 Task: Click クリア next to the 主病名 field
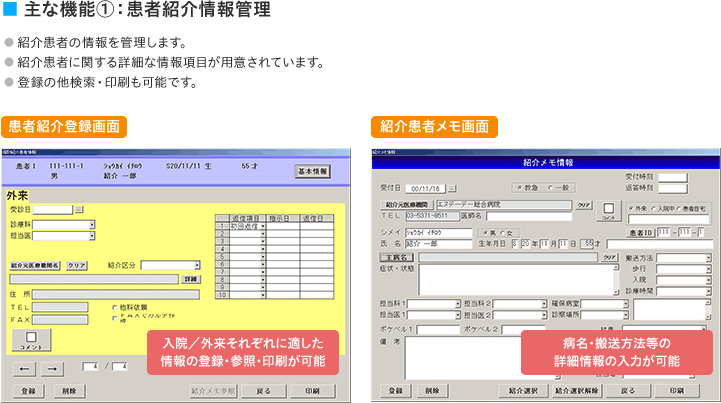pyautogui.click(x=610, y=258)
